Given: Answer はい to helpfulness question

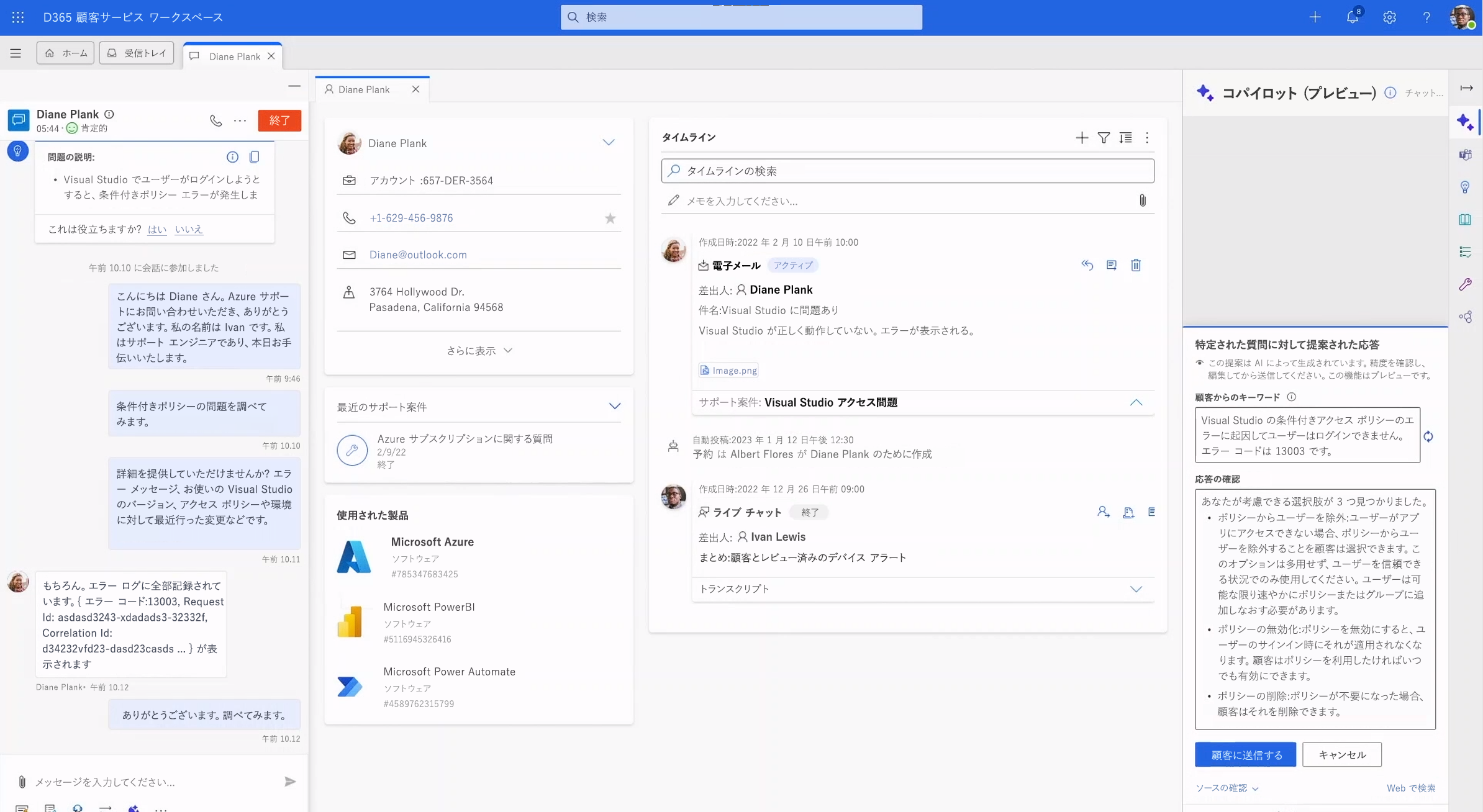Looking at the screenshot, I should (x=157, y=229).
